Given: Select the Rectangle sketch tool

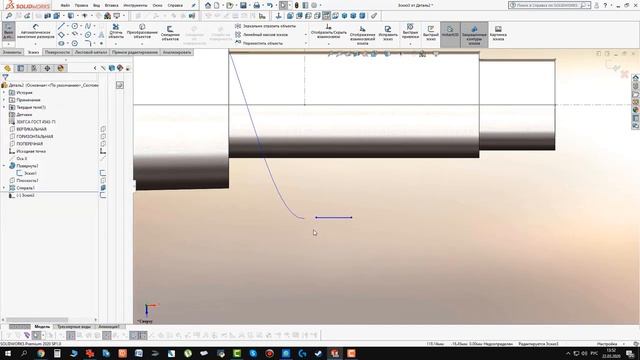Looking at the screenshot, I should pos(61,35).
